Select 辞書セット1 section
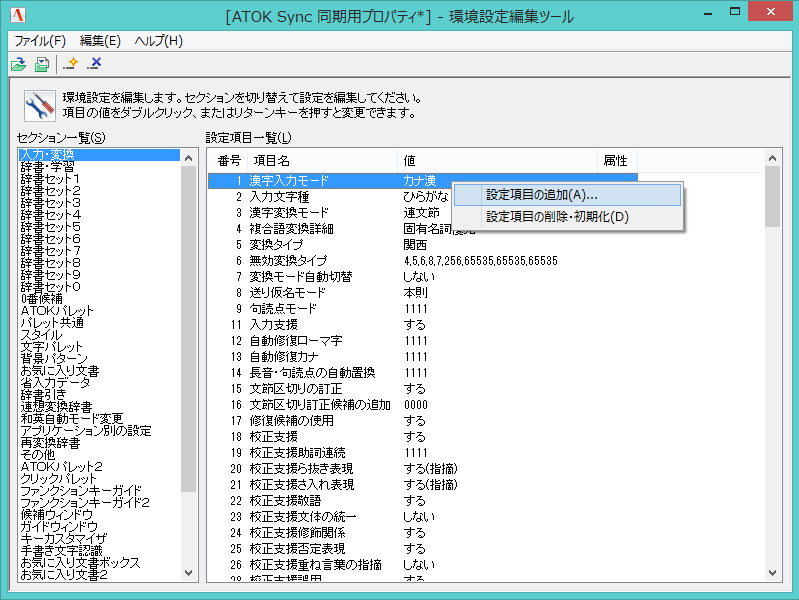Screen dimensions: 799x600 pos(99,179)
